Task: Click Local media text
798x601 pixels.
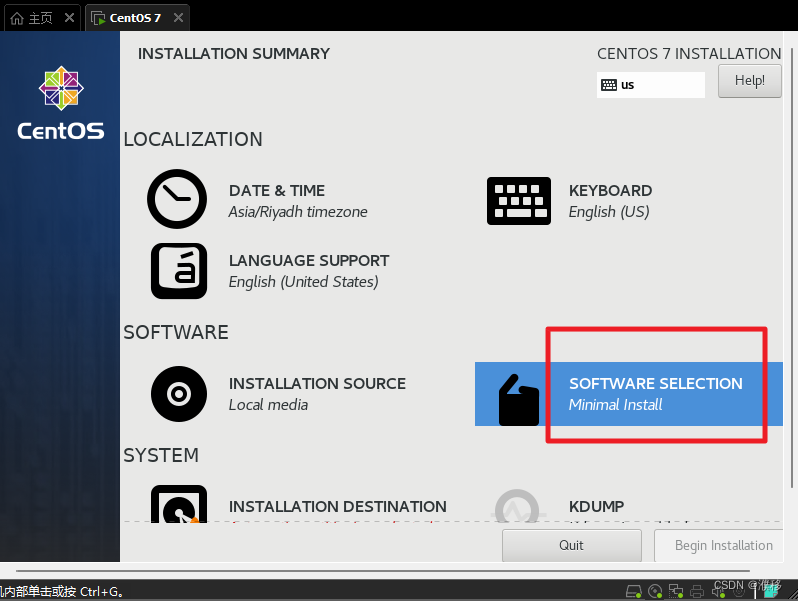Action: 268,405
